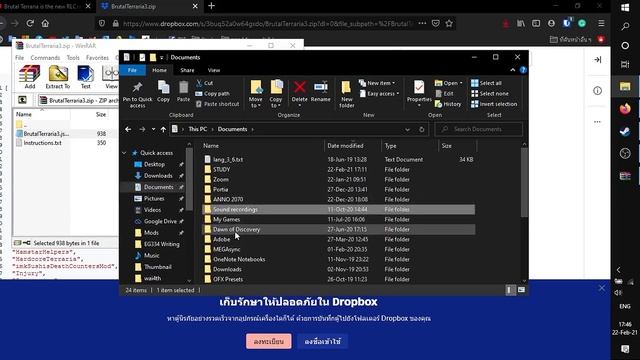
Task: Click This PC in breadcrumb
Action: 198,129
